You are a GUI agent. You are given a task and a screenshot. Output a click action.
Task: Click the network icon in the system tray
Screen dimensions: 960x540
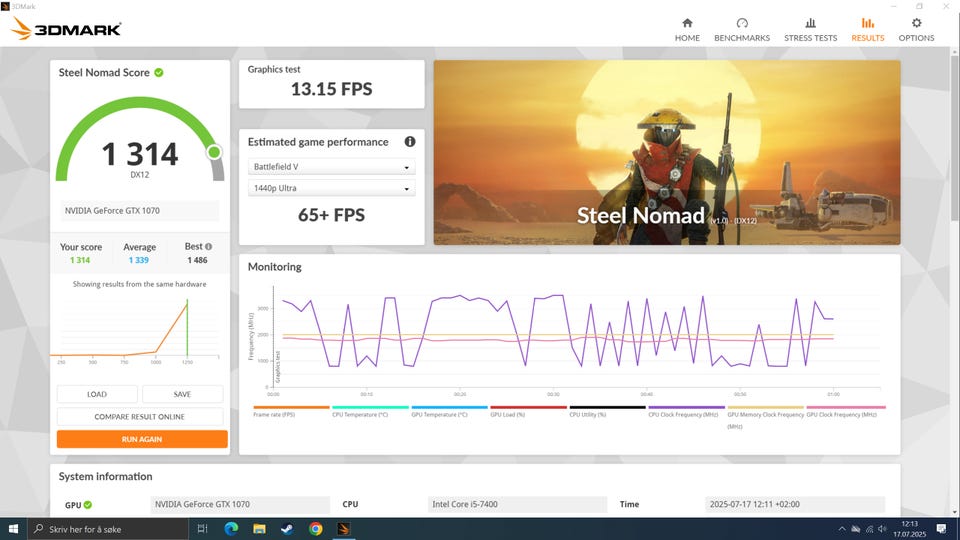click(869, 529)
